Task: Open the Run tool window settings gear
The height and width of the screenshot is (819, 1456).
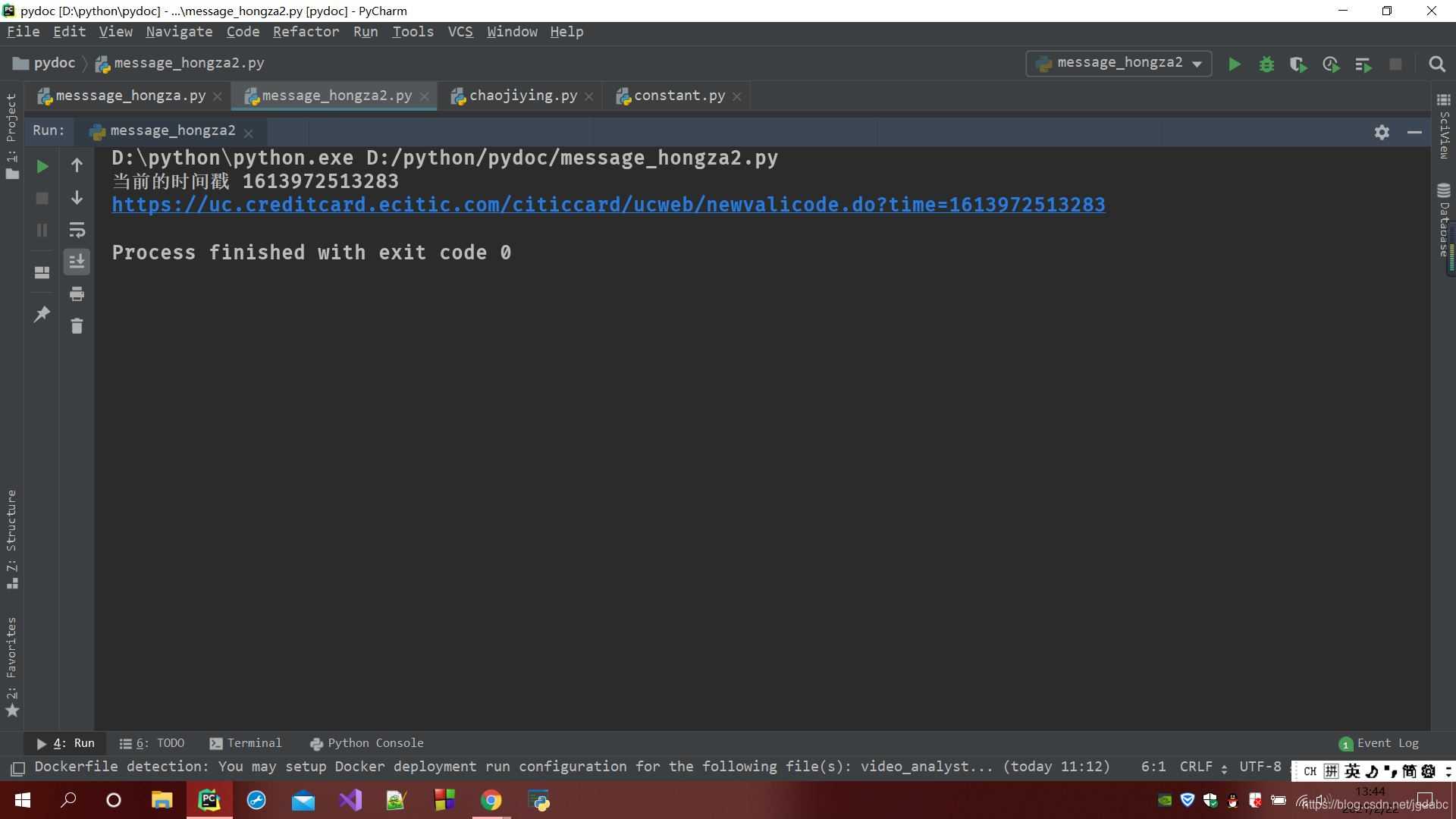Action: [x=1382, y=132]
